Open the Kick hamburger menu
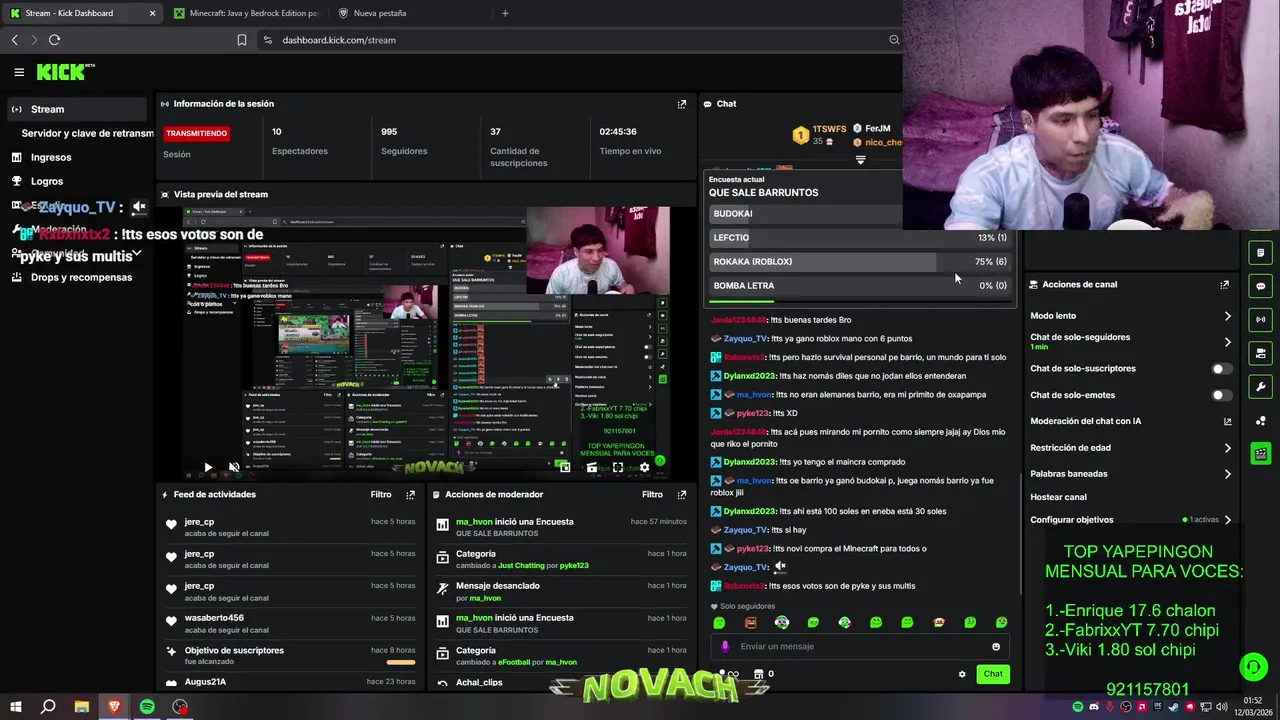This screenshot has height=720, width=1280. tap(19, 72)
